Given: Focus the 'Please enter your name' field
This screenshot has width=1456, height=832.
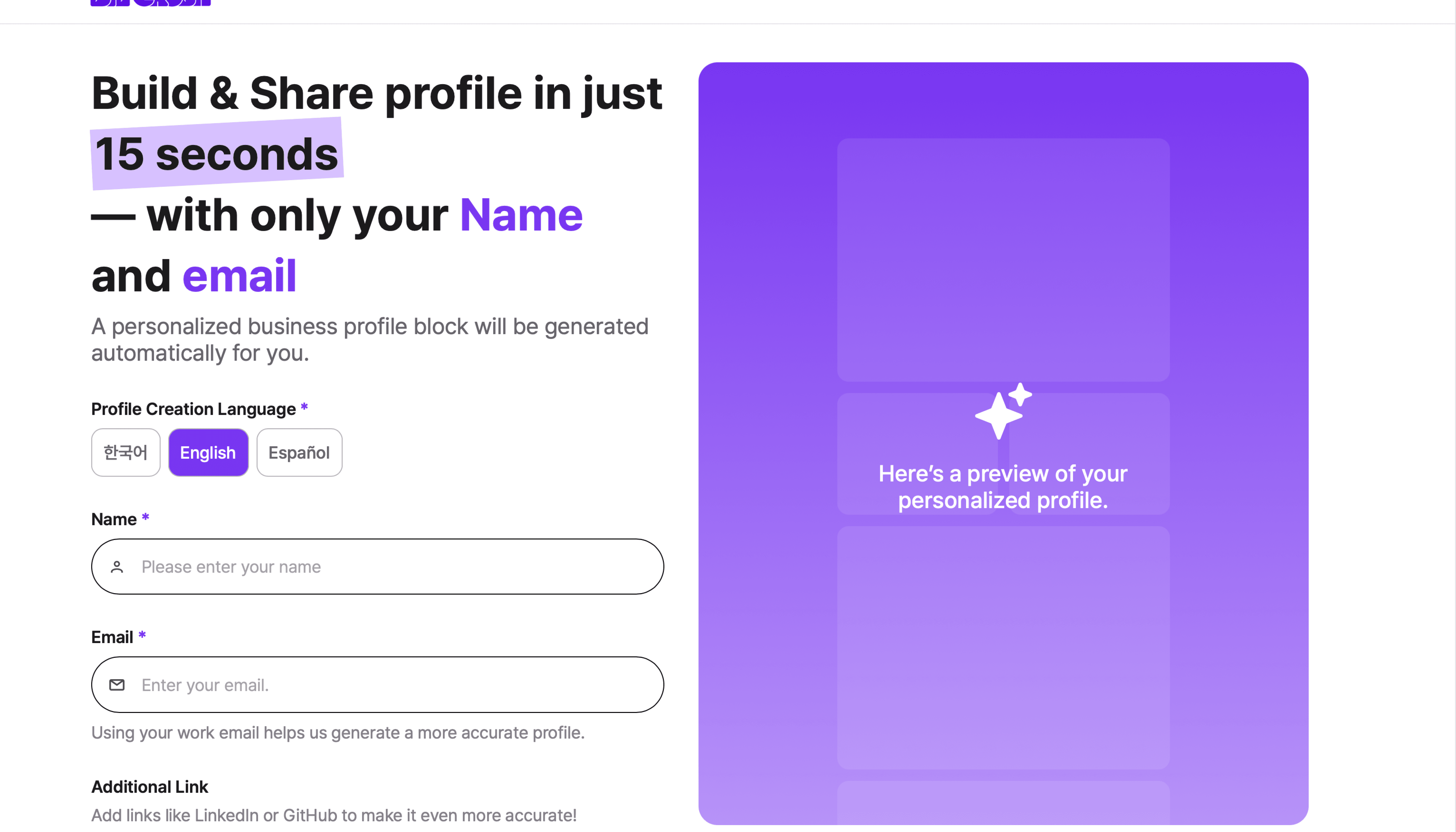Looking at the screenshot, I should tap(378, 567).
